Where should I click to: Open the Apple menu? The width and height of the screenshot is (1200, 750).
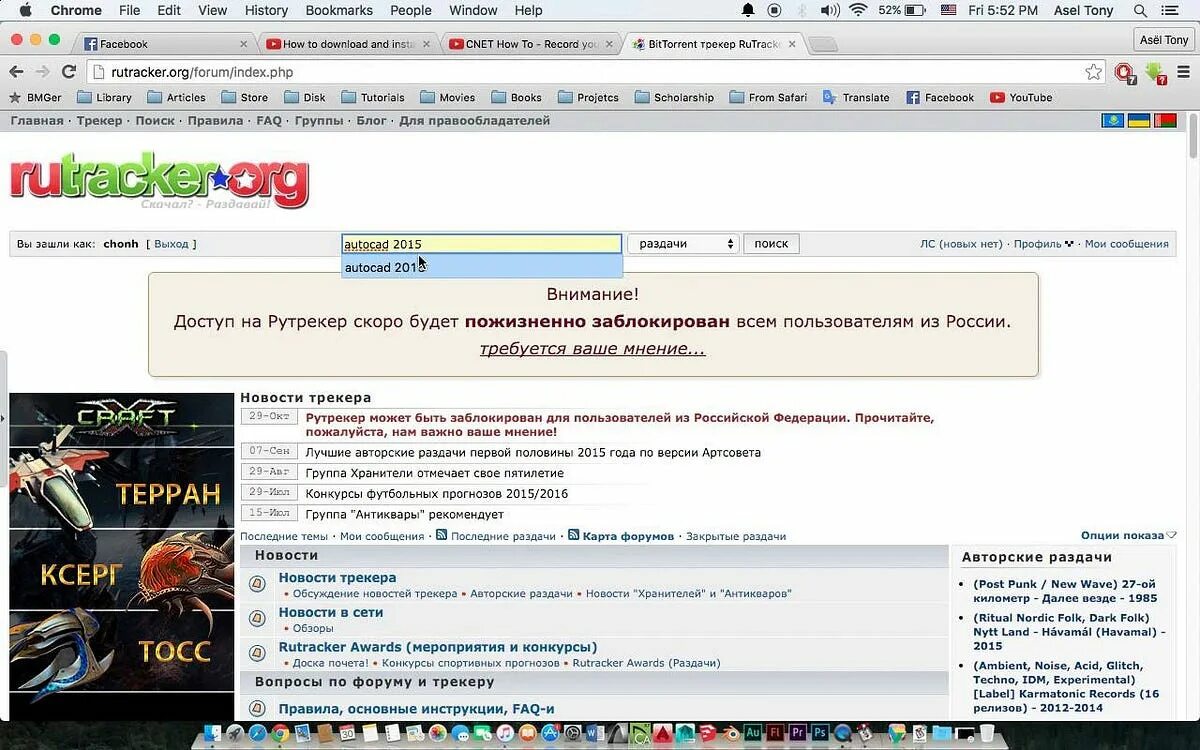point(25,10)
